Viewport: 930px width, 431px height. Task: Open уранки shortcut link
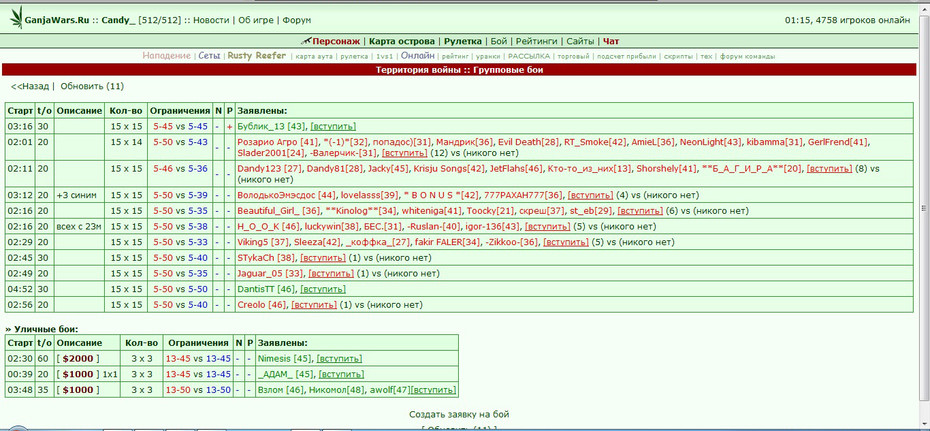point(487,56)
